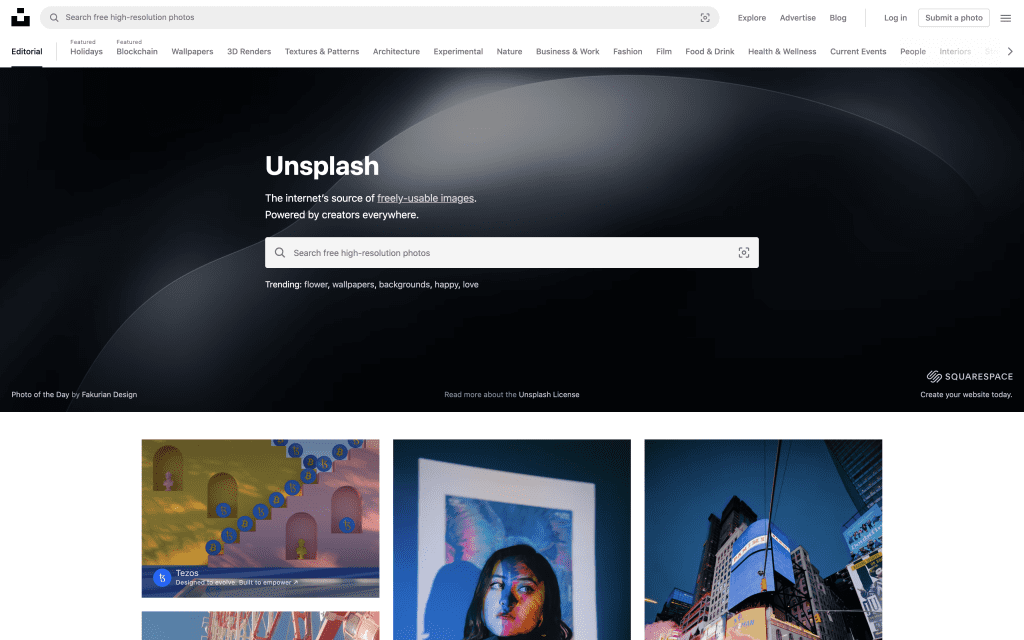Open the hamburger menu icon
This screenshot has width=1024, height=640.
1006,18
